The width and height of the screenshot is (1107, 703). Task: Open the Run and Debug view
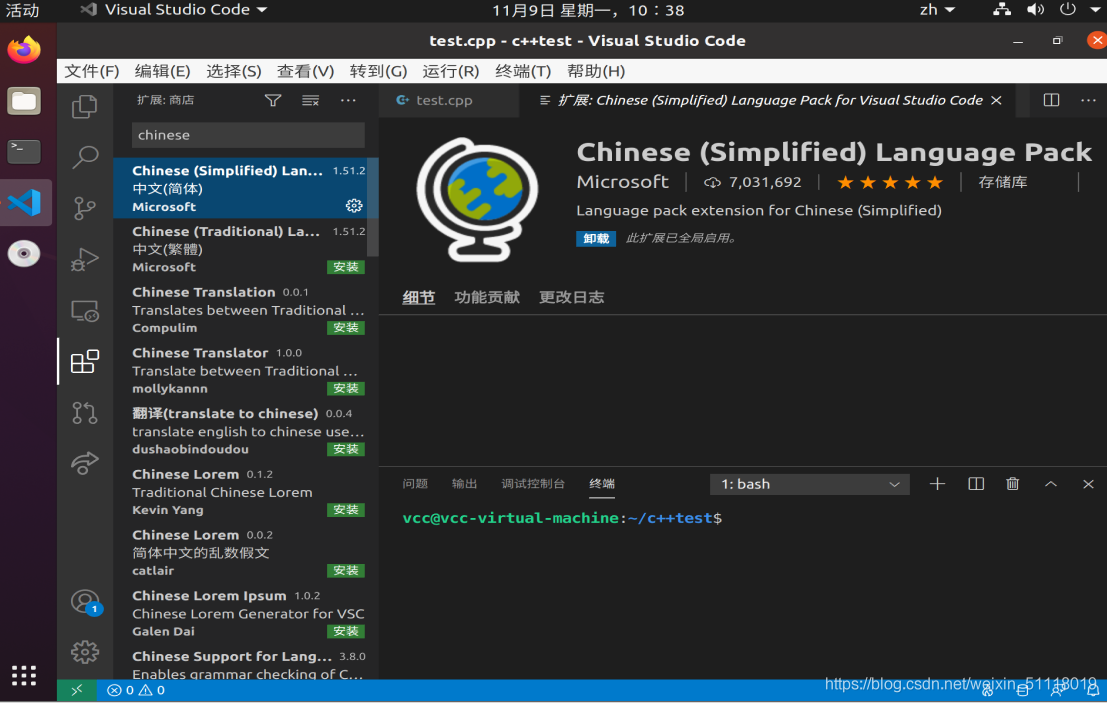coord(85,259)
